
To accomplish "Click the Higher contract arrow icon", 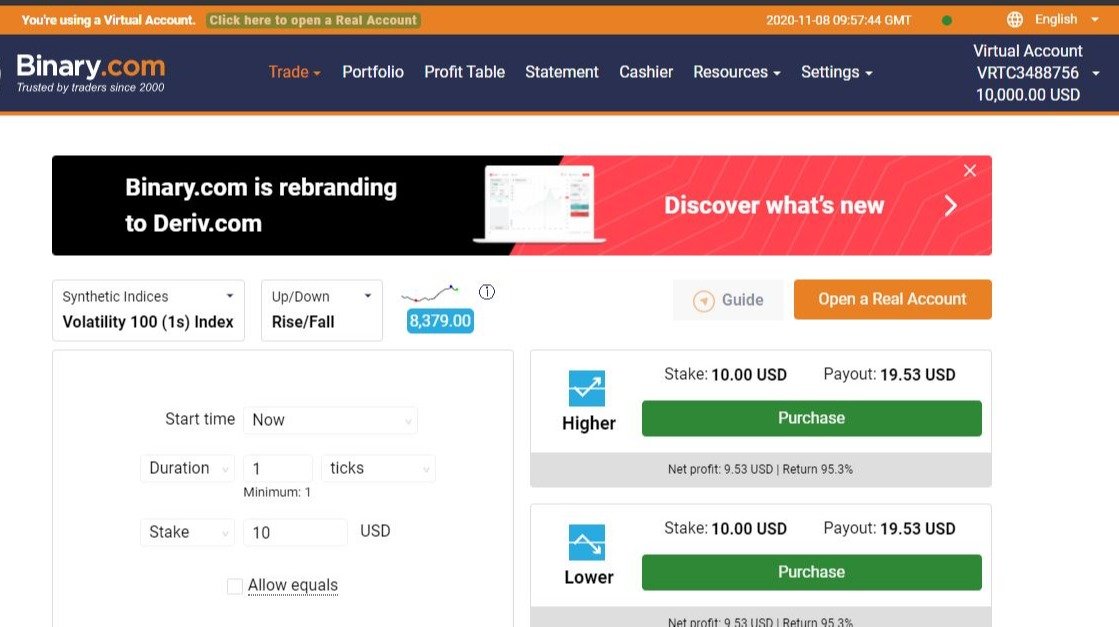I will (x=587, y=389).
